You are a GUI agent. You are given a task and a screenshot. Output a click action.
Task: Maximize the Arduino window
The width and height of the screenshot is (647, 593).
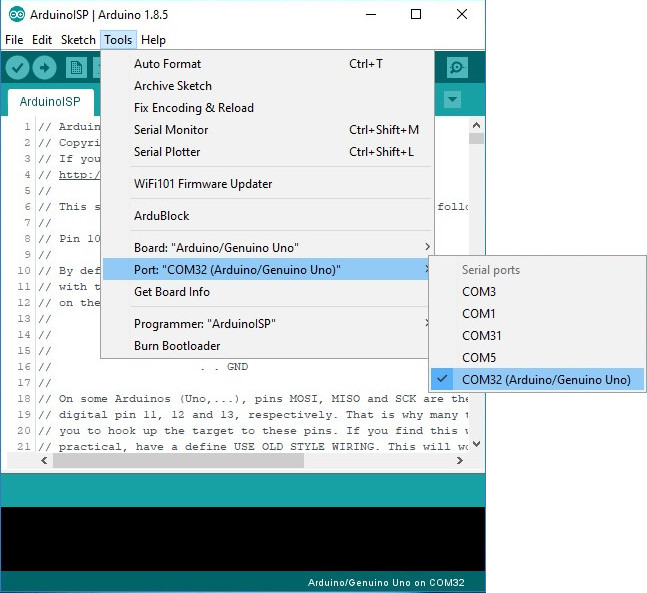416,14
